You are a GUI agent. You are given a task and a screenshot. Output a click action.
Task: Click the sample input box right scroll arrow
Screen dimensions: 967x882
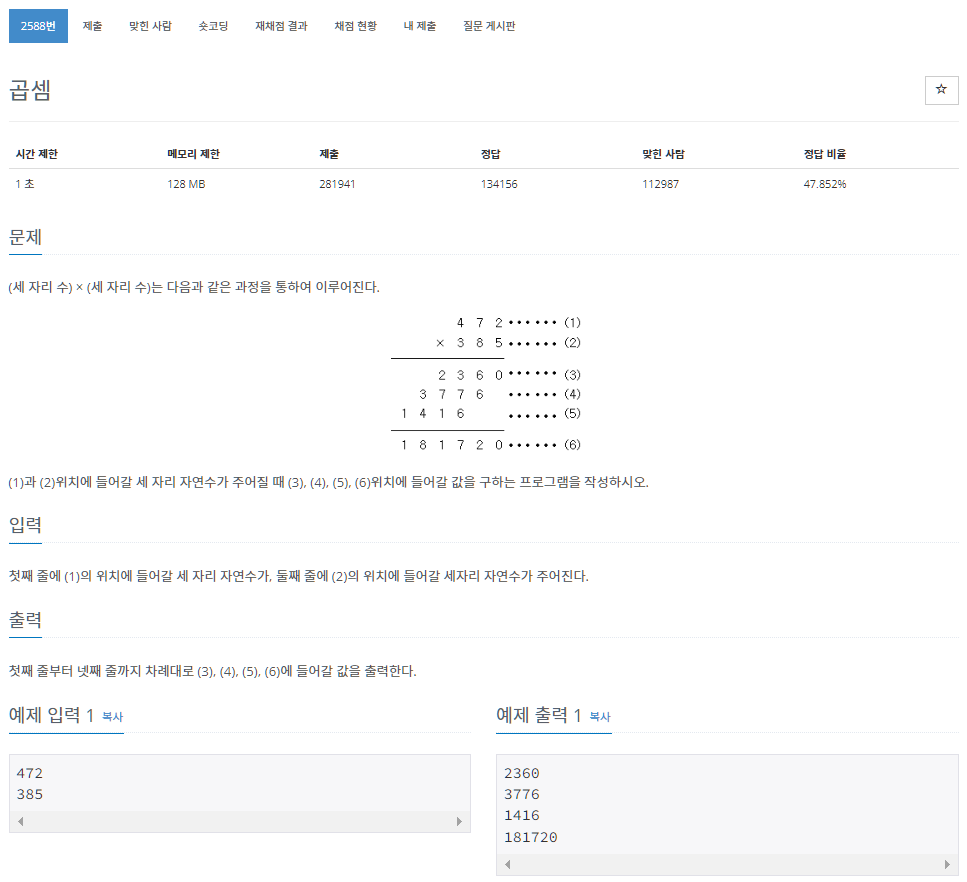[459, 821]
